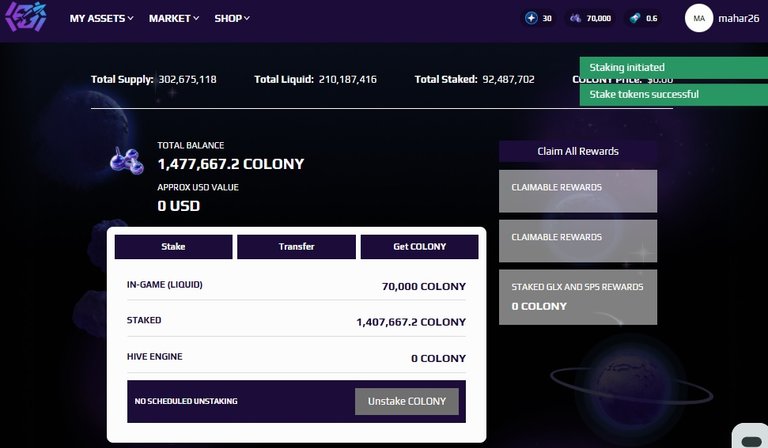This screenshot has height=448, width=768.
Task: Dismiss the Stake tokens successful notification
Action: coord(673,94)
